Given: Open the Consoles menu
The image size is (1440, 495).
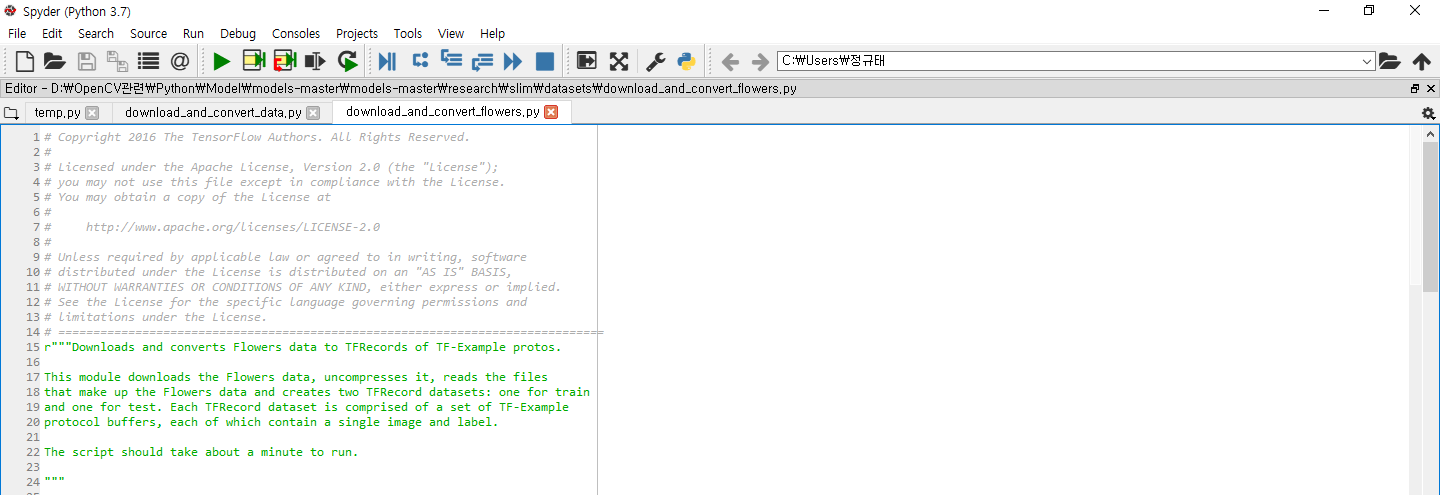Looking at the screenshot, I should coord(296,33).
